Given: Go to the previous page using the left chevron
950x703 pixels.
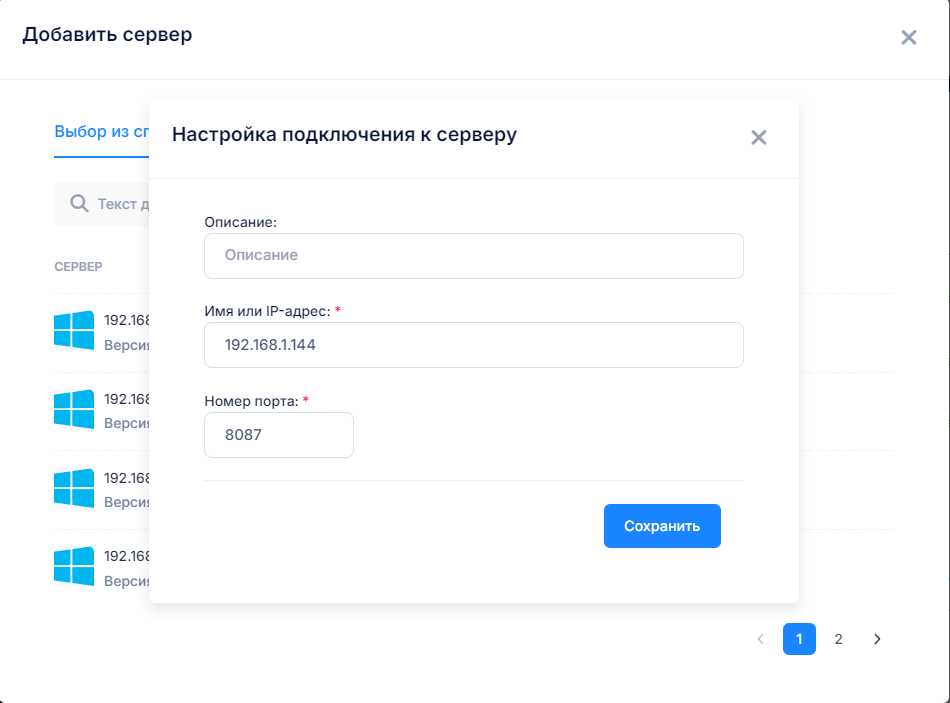Looking at the screenshot, I should click(760, 639).
